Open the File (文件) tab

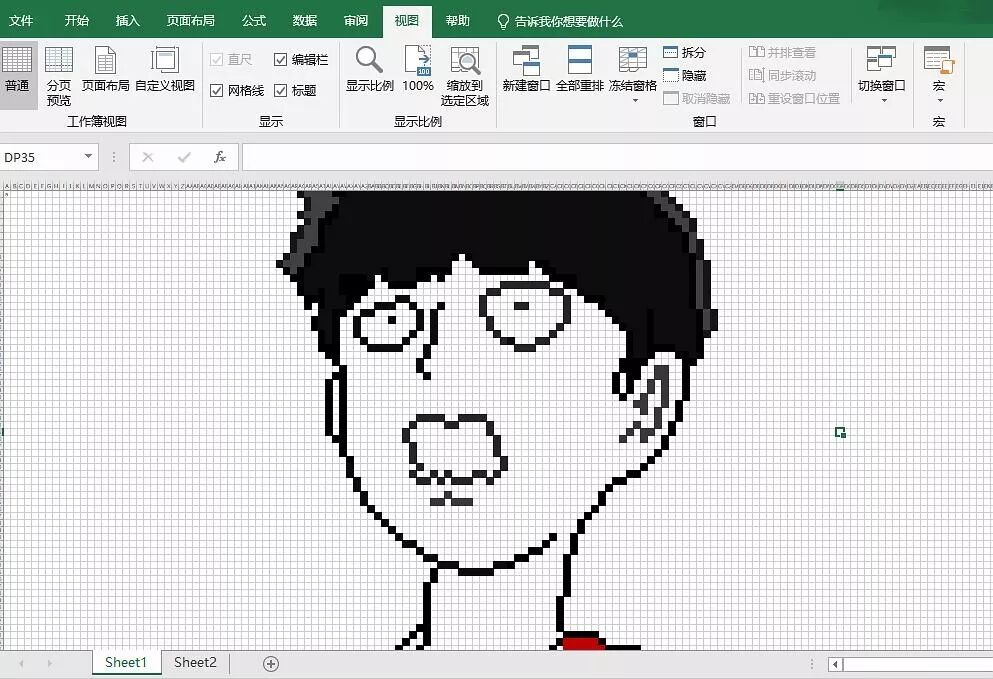21,20
